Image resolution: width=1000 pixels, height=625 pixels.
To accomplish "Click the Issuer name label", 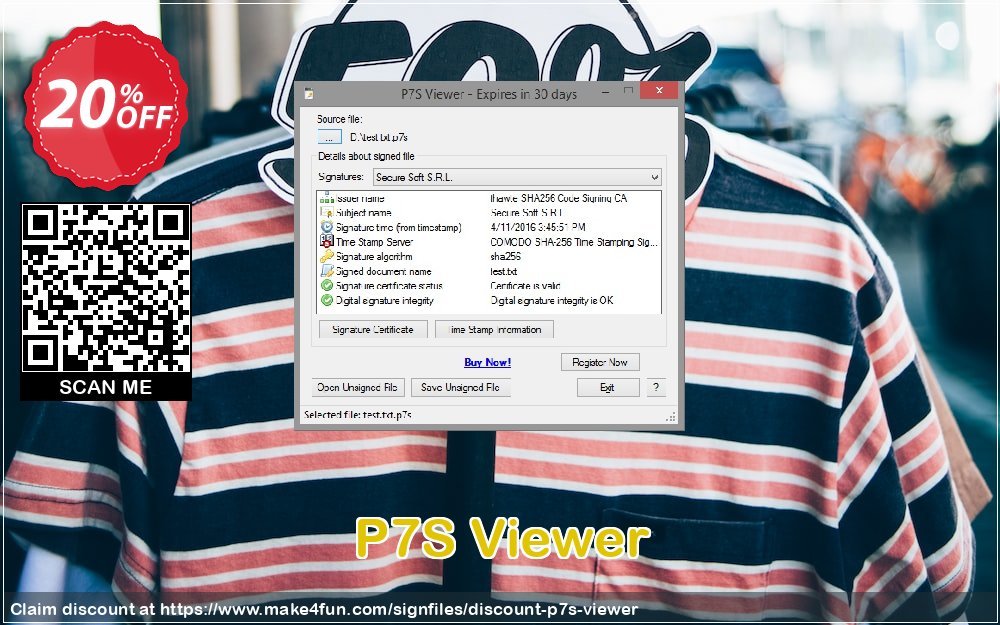I will point(360,198).
